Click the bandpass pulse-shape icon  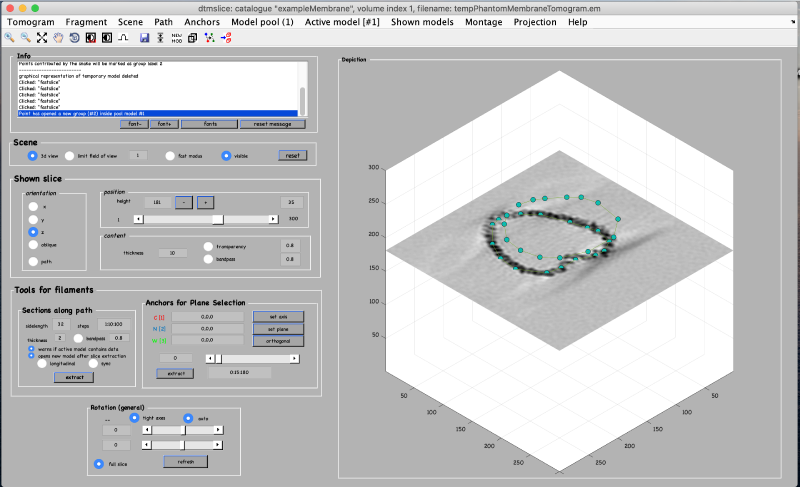click(x=123, y=37)
